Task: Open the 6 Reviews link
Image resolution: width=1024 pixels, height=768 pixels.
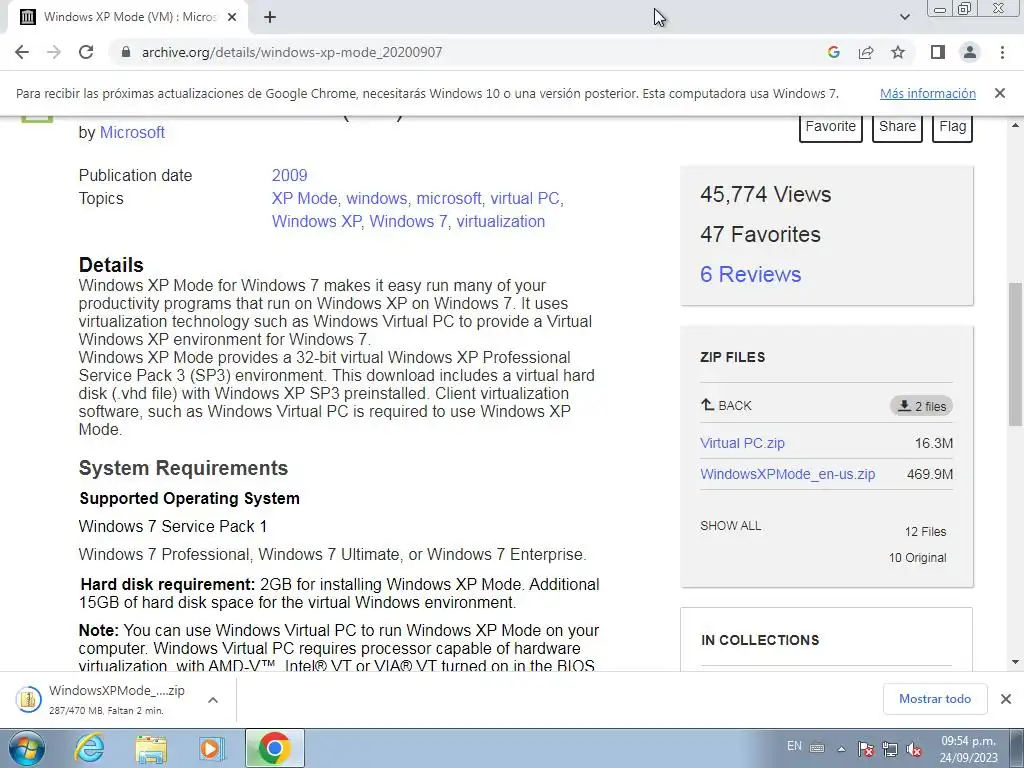Action: pos(750,274)
